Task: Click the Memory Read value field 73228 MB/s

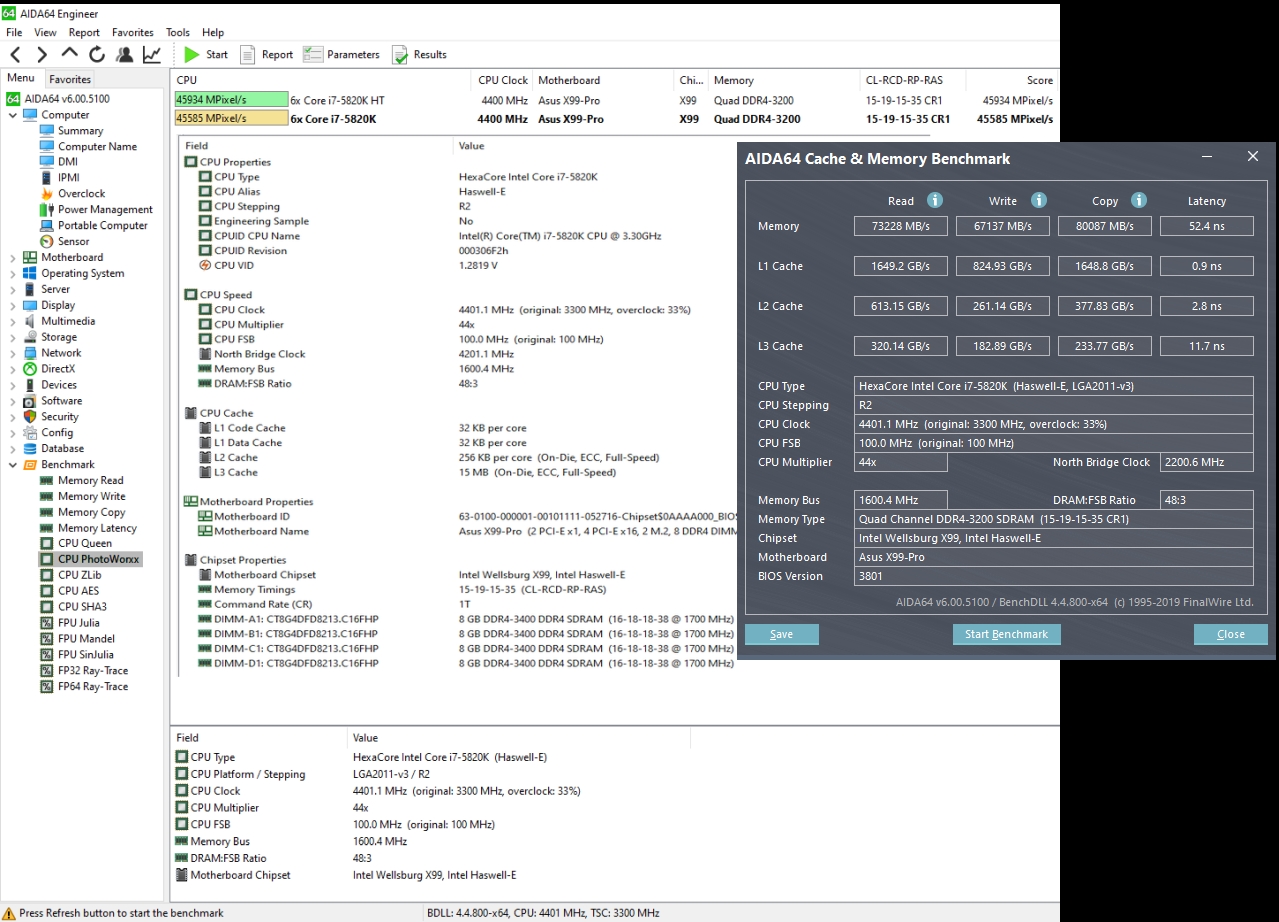Action: click(901, 226)
